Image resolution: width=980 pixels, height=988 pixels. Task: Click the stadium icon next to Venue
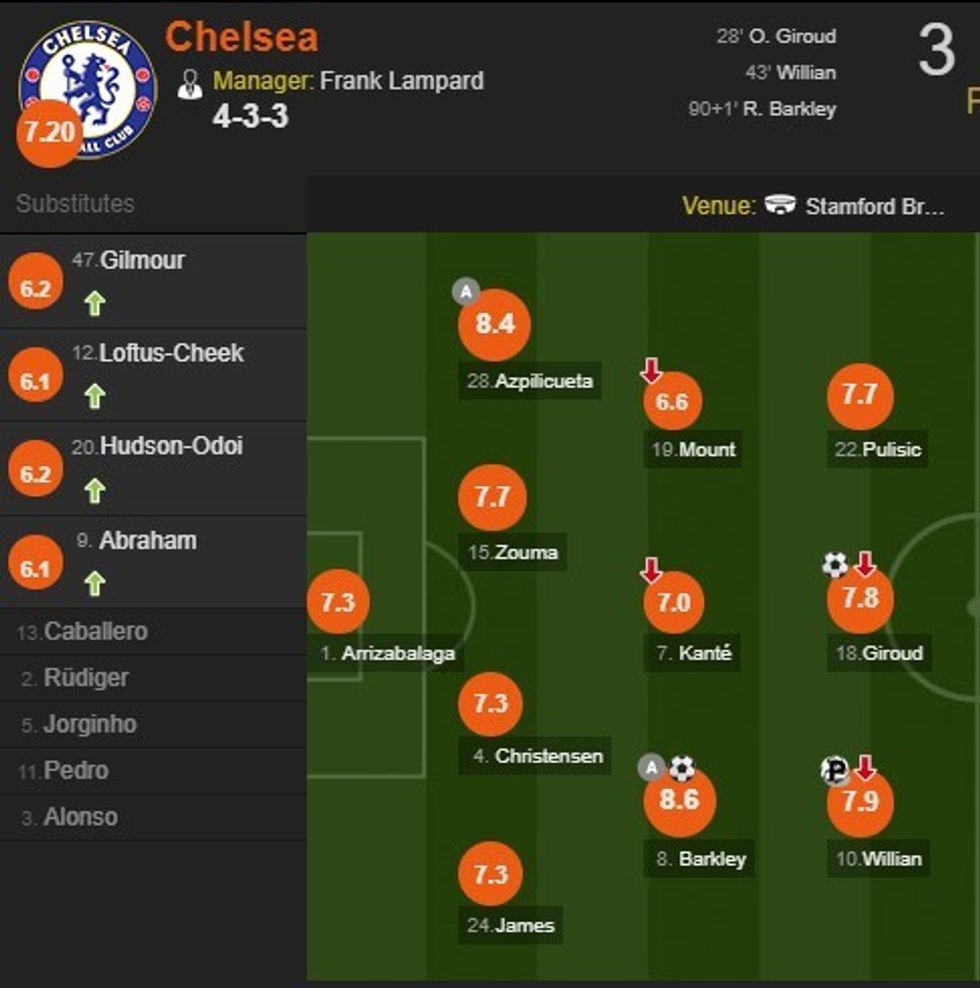(x=780, y=206)
